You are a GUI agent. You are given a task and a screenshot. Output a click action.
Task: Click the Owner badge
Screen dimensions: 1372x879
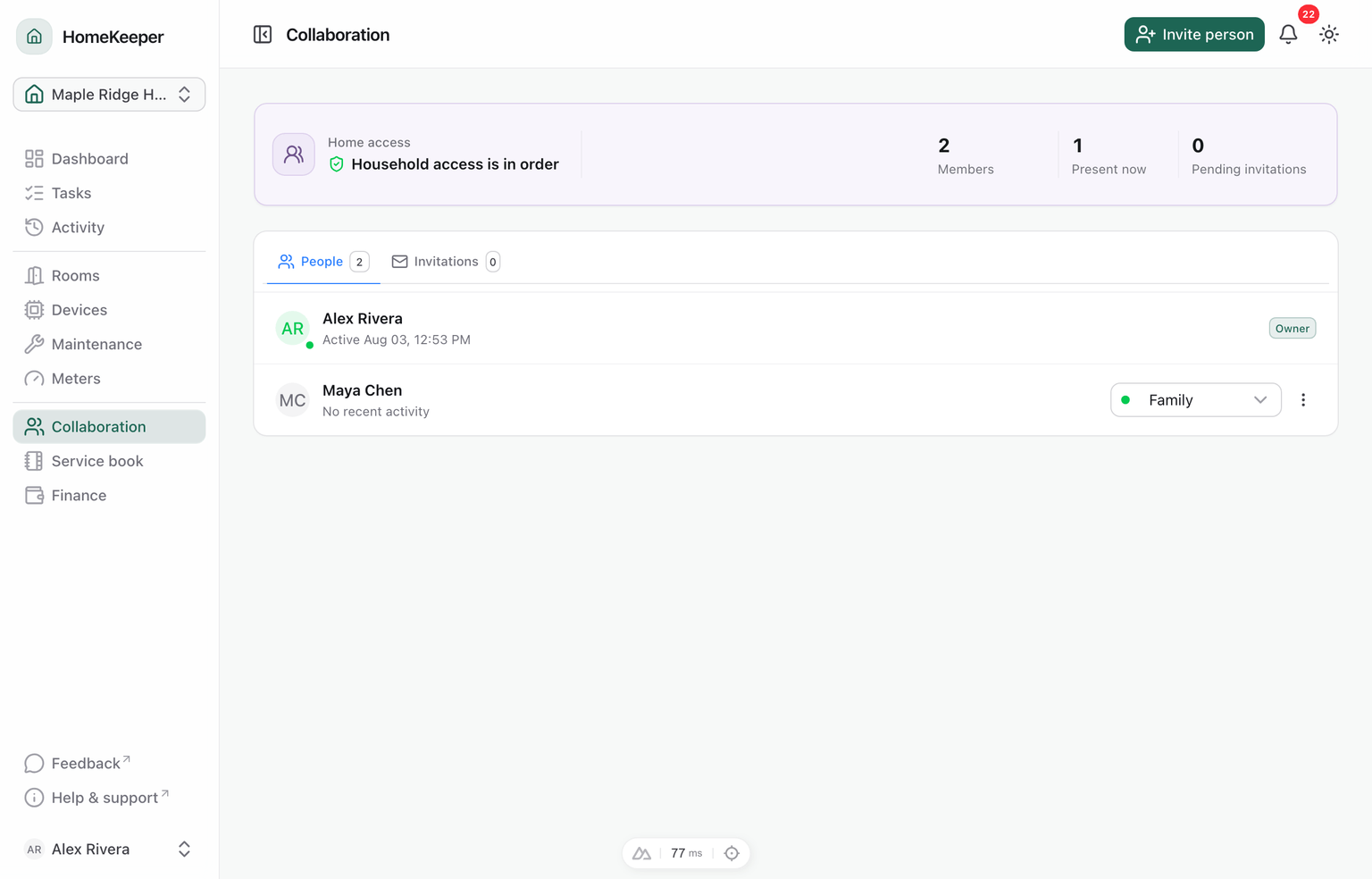click(1293, 329)
